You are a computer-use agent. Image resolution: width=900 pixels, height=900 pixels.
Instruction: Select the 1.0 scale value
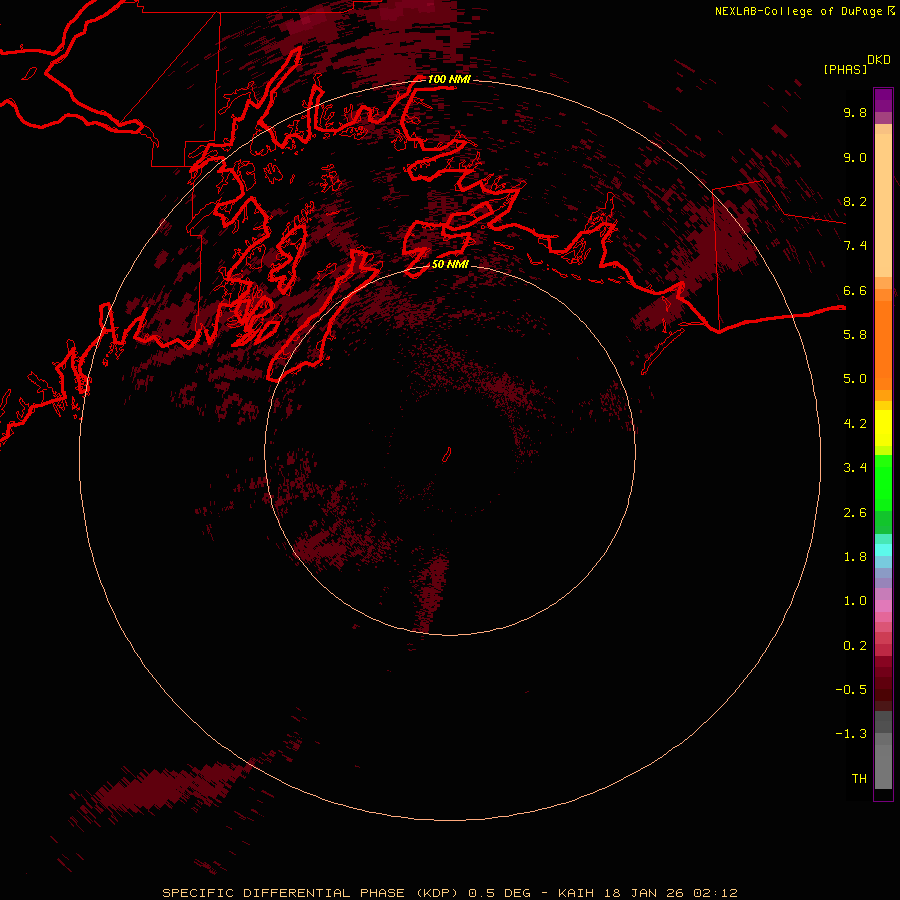click(x=855, y=601)
